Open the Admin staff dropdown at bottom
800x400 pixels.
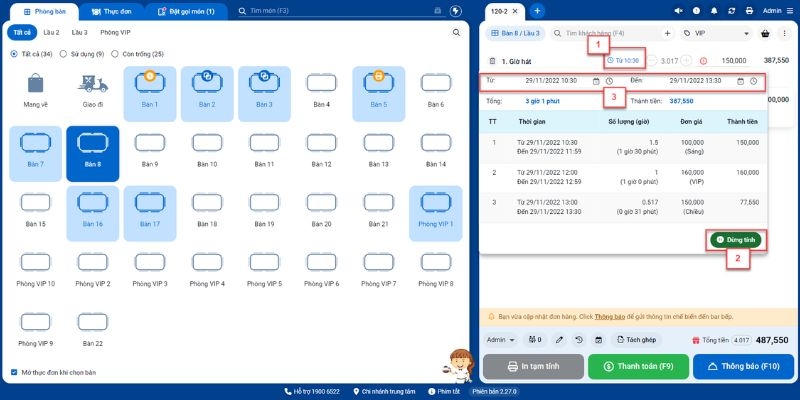click(x=500, y=340)
